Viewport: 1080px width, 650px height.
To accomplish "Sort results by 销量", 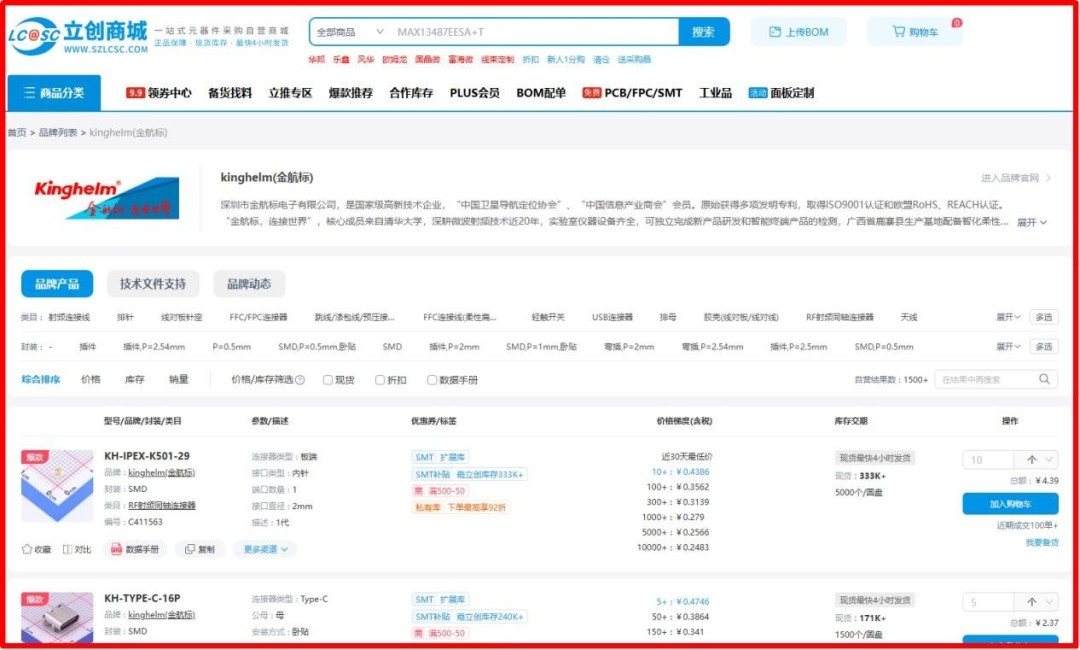I will [x=179, y=379].
